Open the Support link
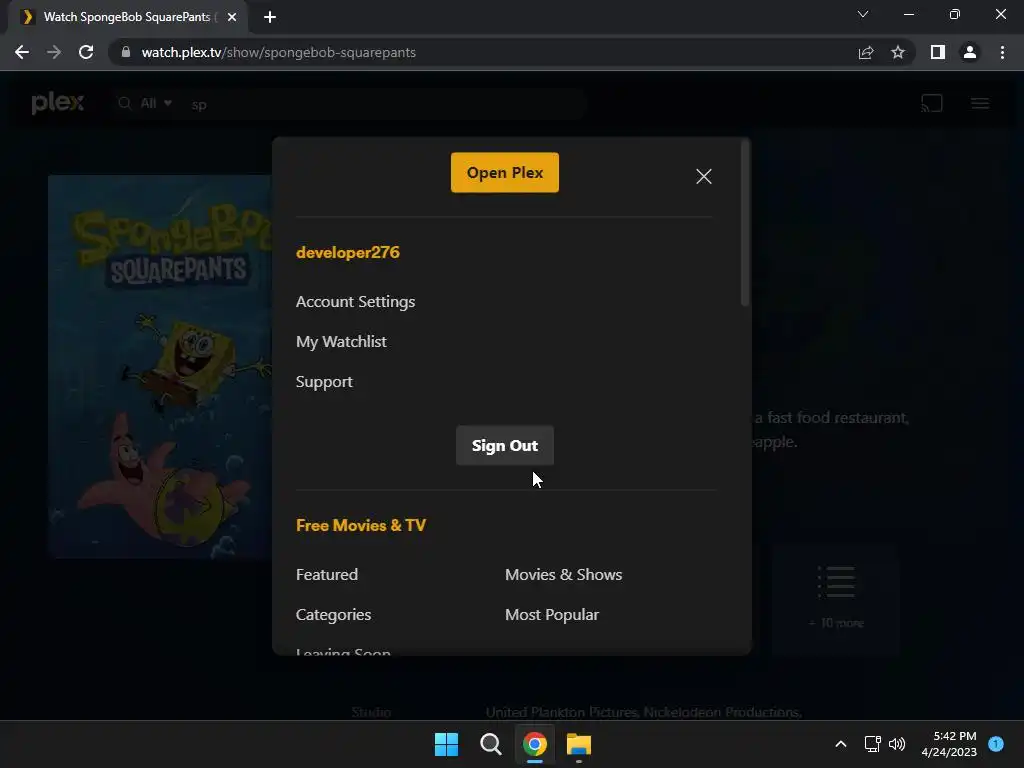Screen dimensions: 1024x768 point(324,381)
